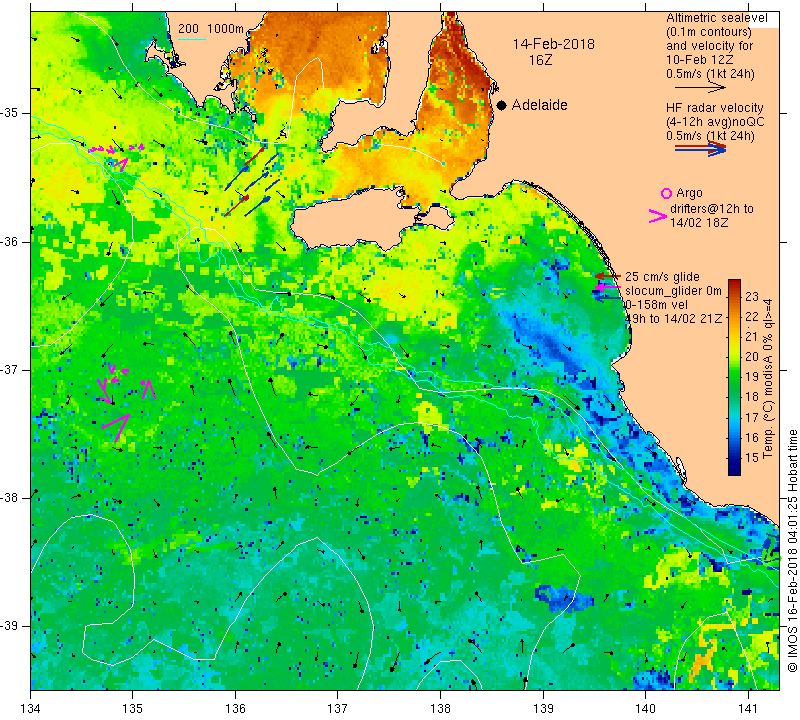Click the 'Altimetric sealevel' legend text
Viewport: 800px width, 720px height.
tap(716, 18)
